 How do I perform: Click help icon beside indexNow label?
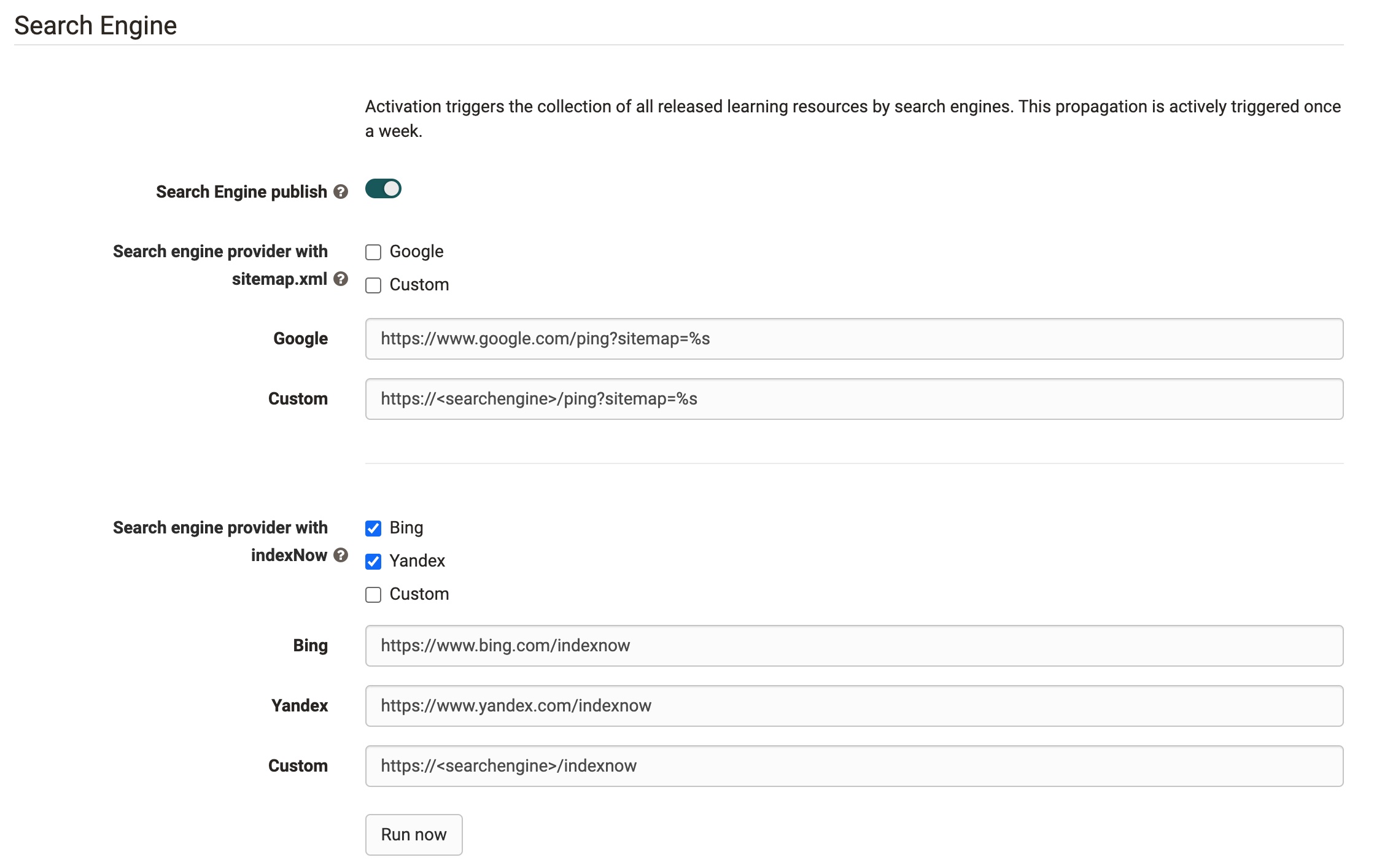pyautogui.click(x=341, y=556)
